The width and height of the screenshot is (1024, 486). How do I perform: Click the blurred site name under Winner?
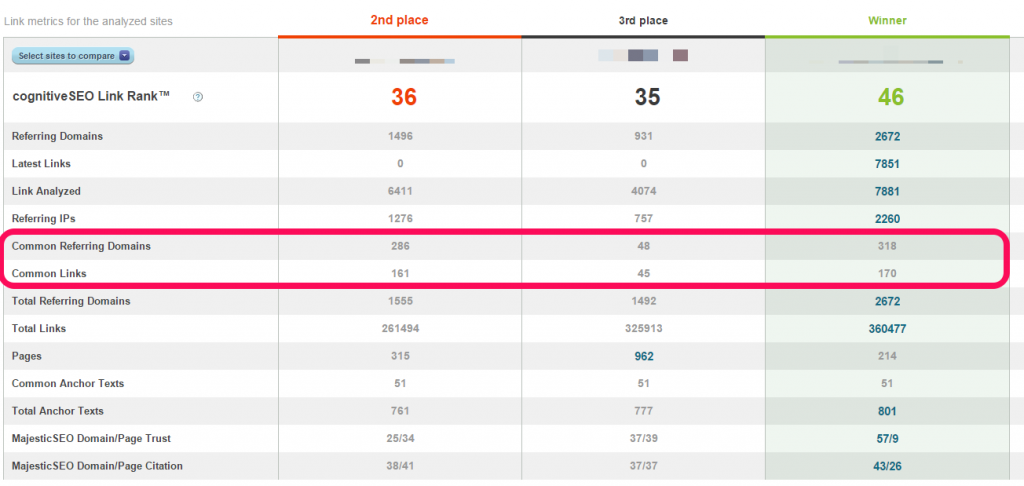click(x=900, y=62)
